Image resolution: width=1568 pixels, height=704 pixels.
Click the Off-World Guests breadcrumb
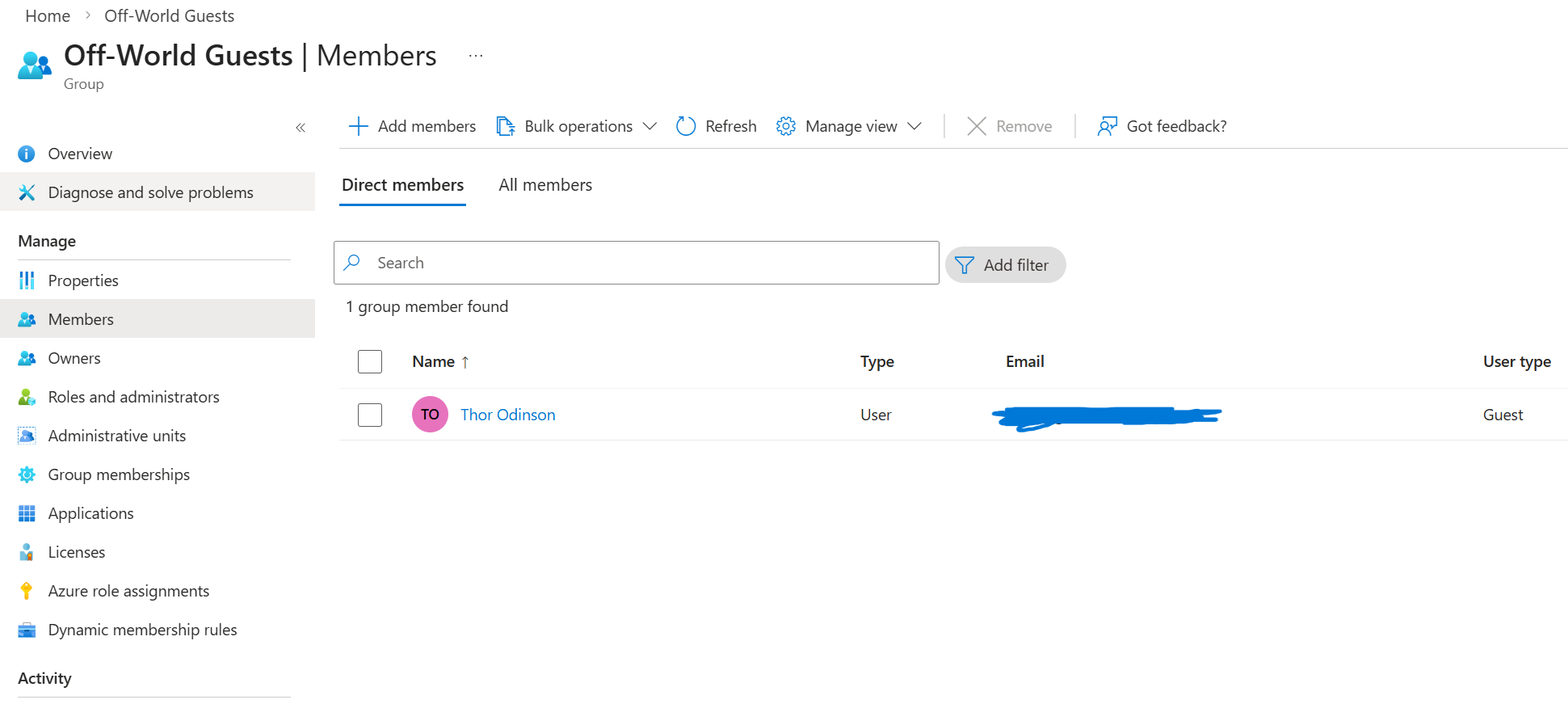click(x=169, y=16)
